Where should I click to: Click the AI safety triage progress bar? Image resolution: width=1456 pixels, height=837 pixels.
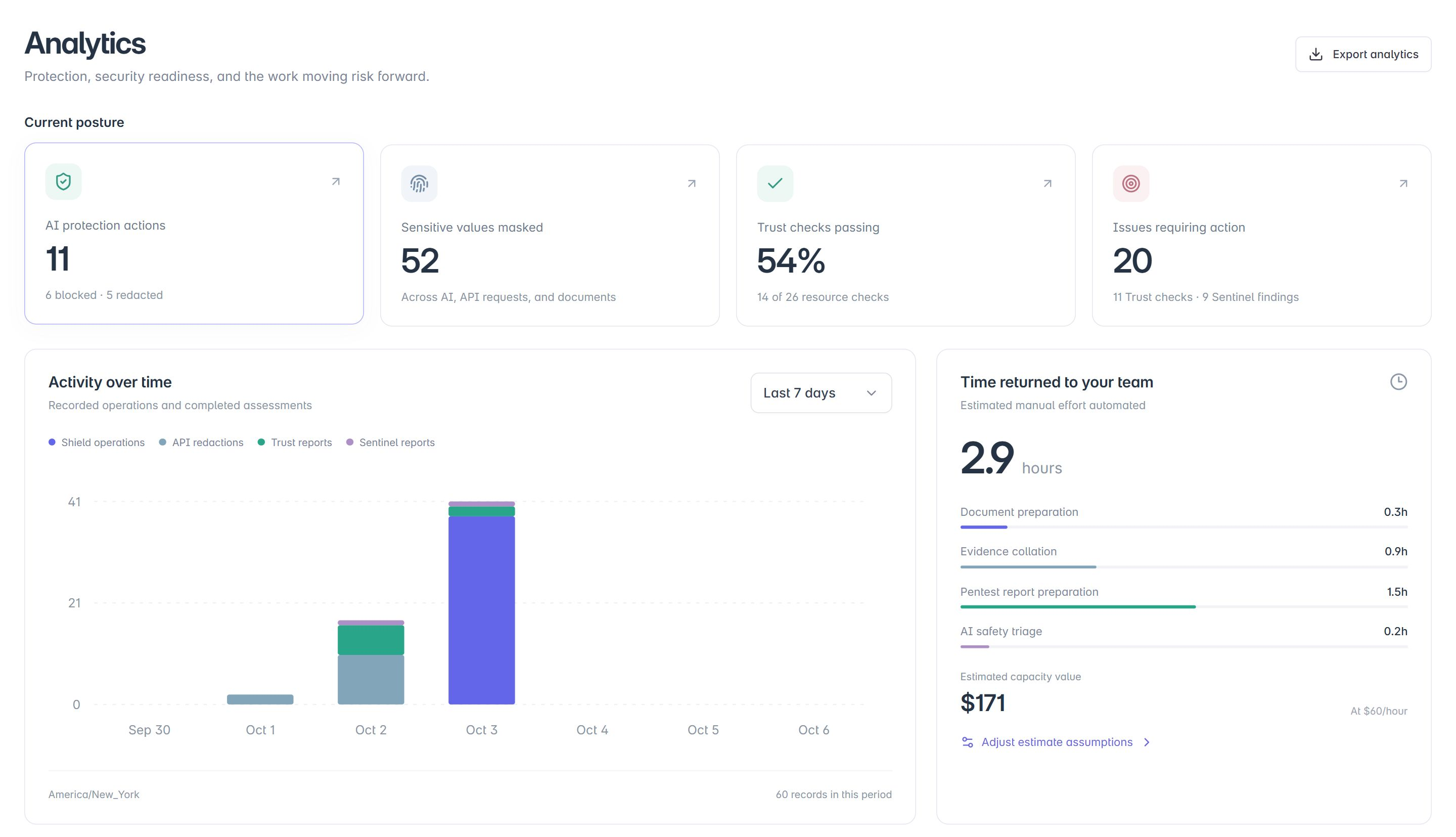click(1183, 647)
